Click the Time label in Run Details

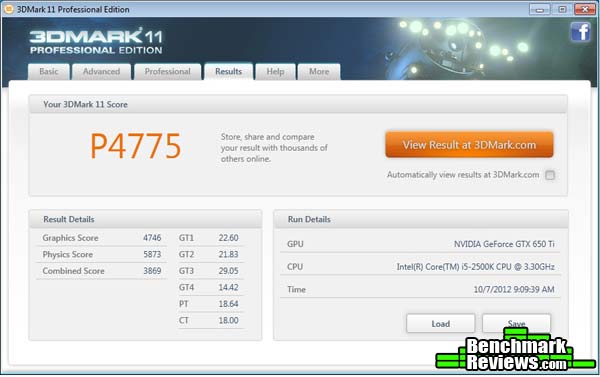click(x=296, y=289)
